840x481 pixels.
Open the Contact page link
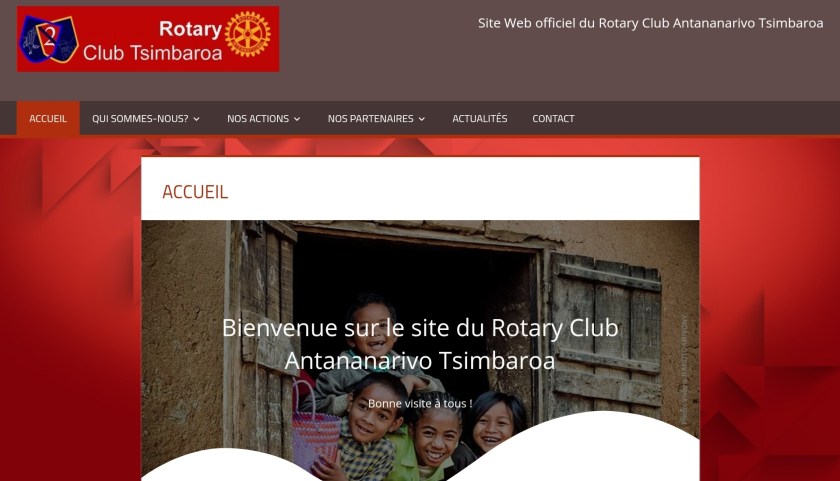553,118
